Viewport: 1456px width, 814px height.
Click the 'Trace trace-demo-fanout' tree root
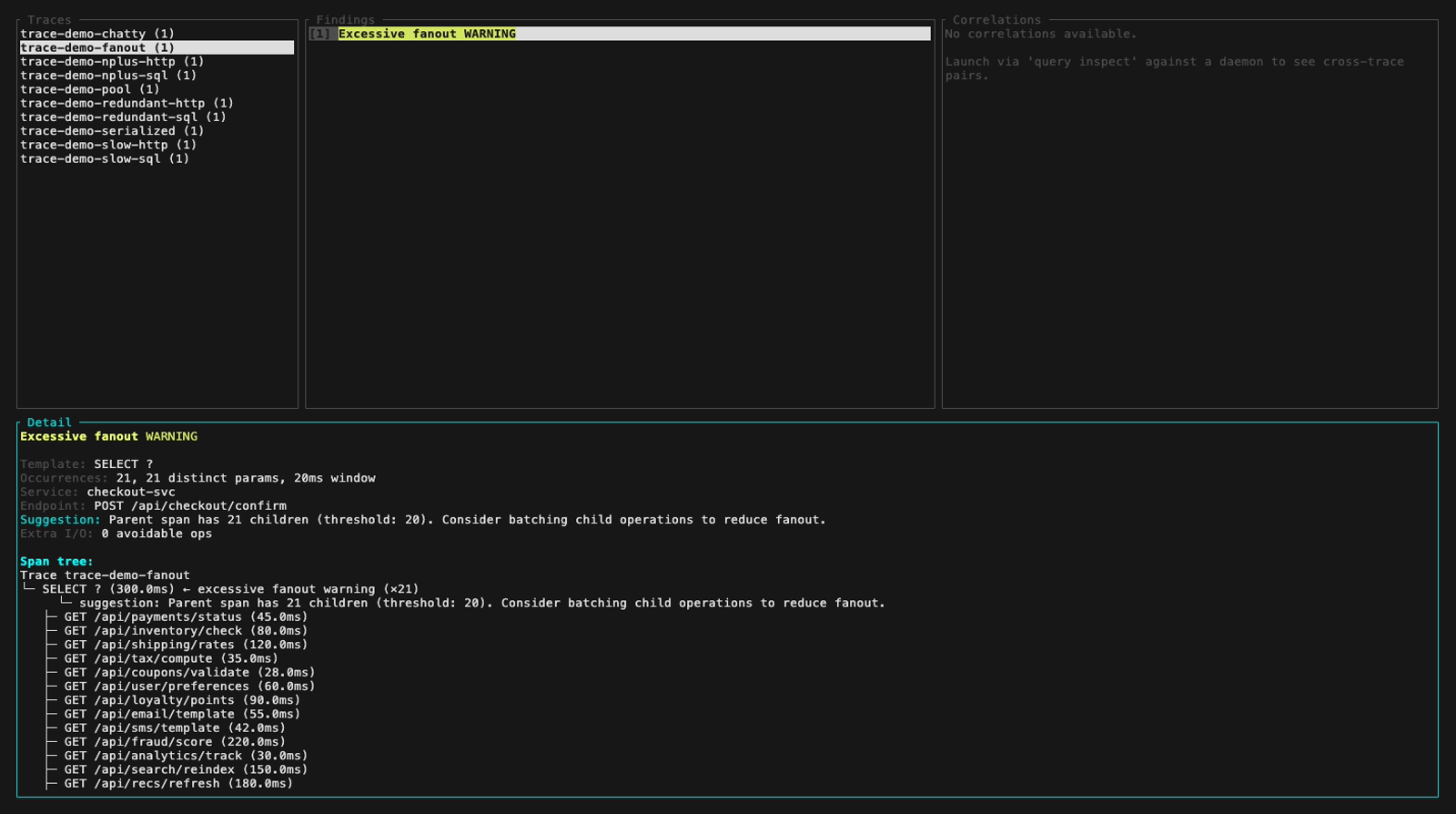[105, 575]
